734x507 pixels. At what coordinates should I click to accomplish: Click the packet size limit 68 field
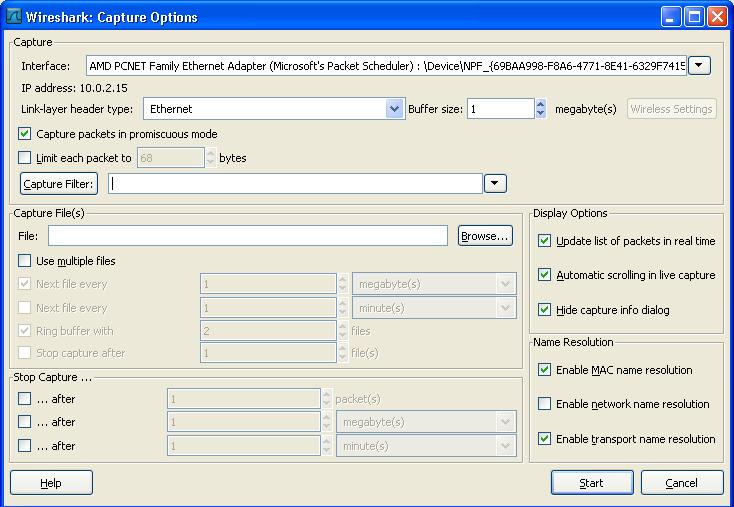pyautogui.click(x=170, y=158)
